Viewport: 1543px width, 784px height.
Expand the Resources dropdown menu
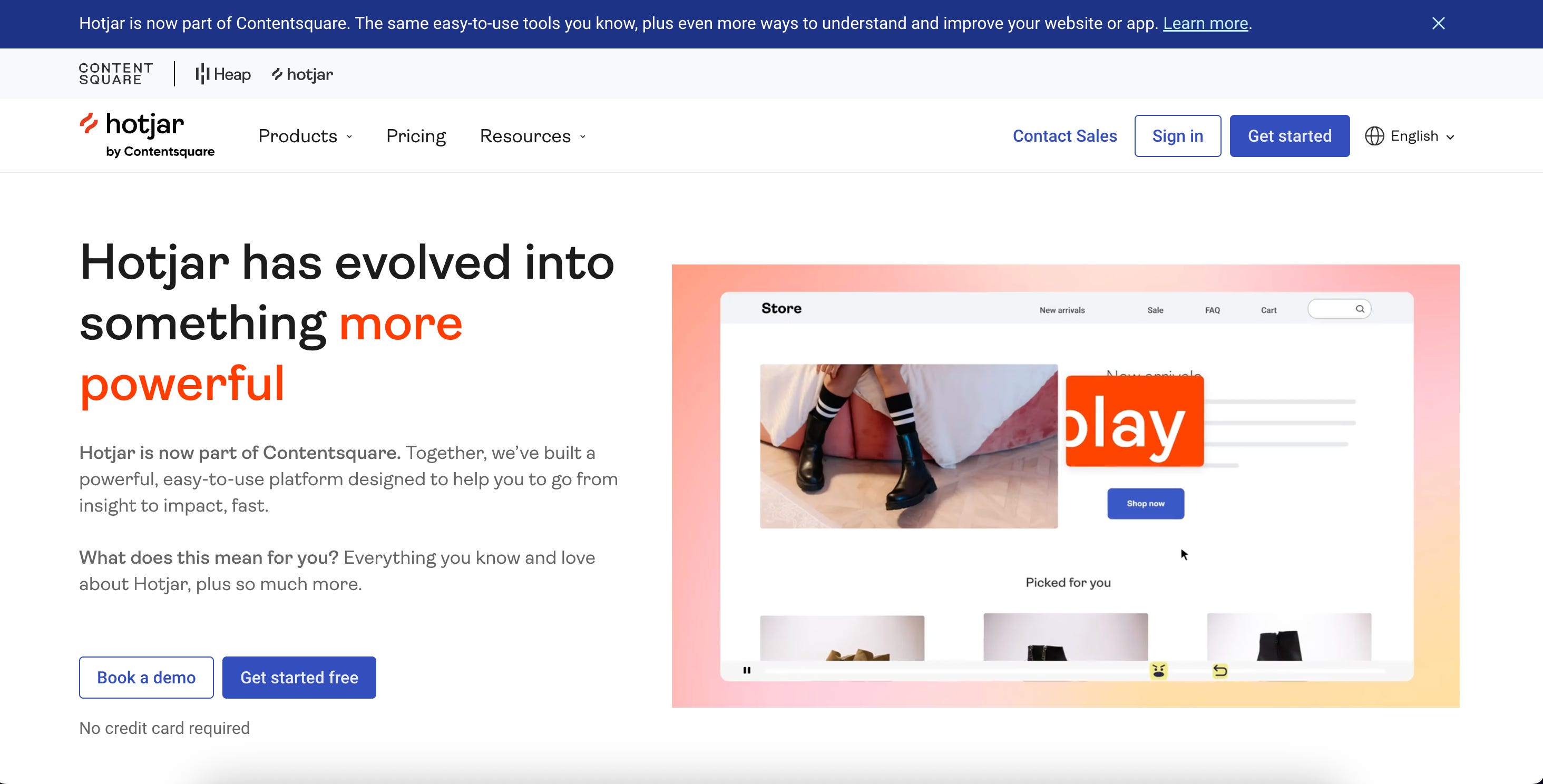point(532,136)
